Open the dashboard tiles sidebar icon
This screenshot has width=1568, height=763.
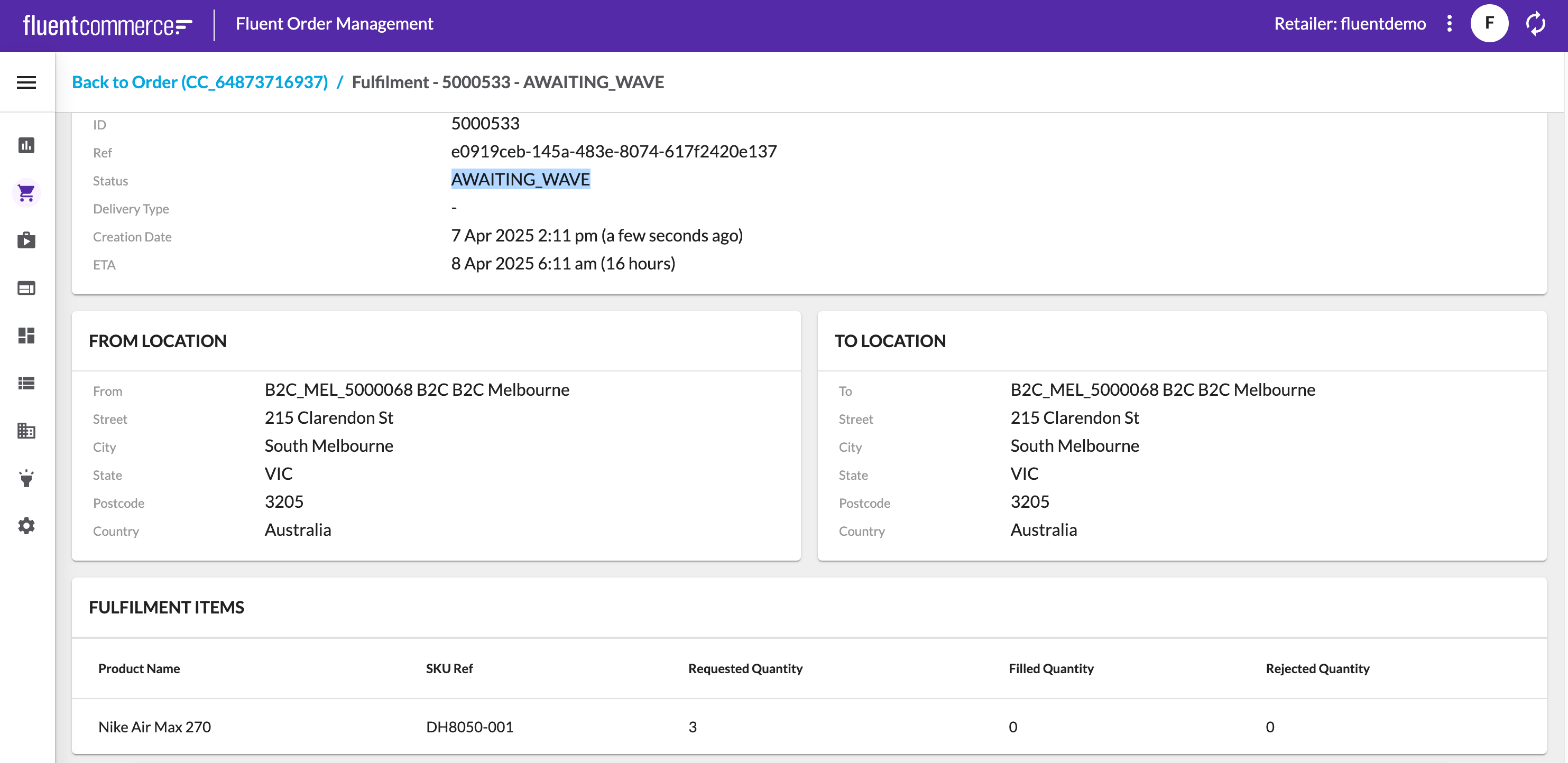click(26, 335)
